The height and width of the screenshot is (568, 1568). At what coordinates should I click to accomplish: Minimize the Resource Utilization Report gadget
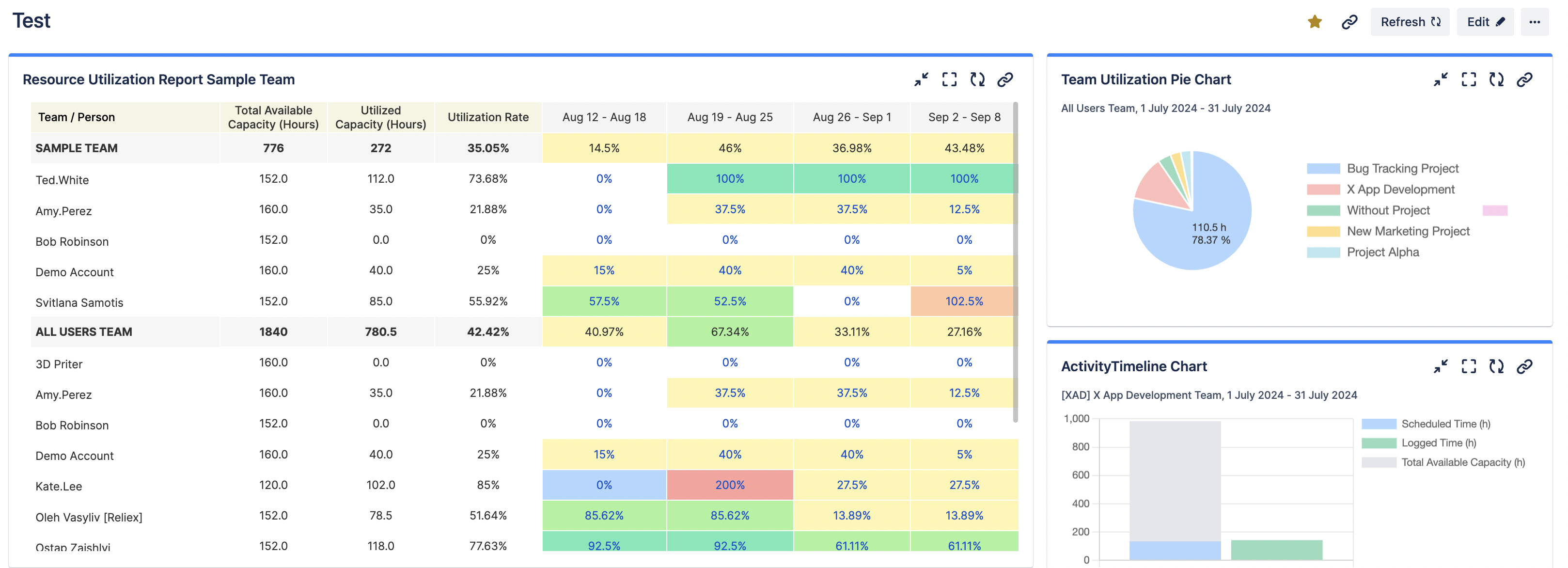921,79
